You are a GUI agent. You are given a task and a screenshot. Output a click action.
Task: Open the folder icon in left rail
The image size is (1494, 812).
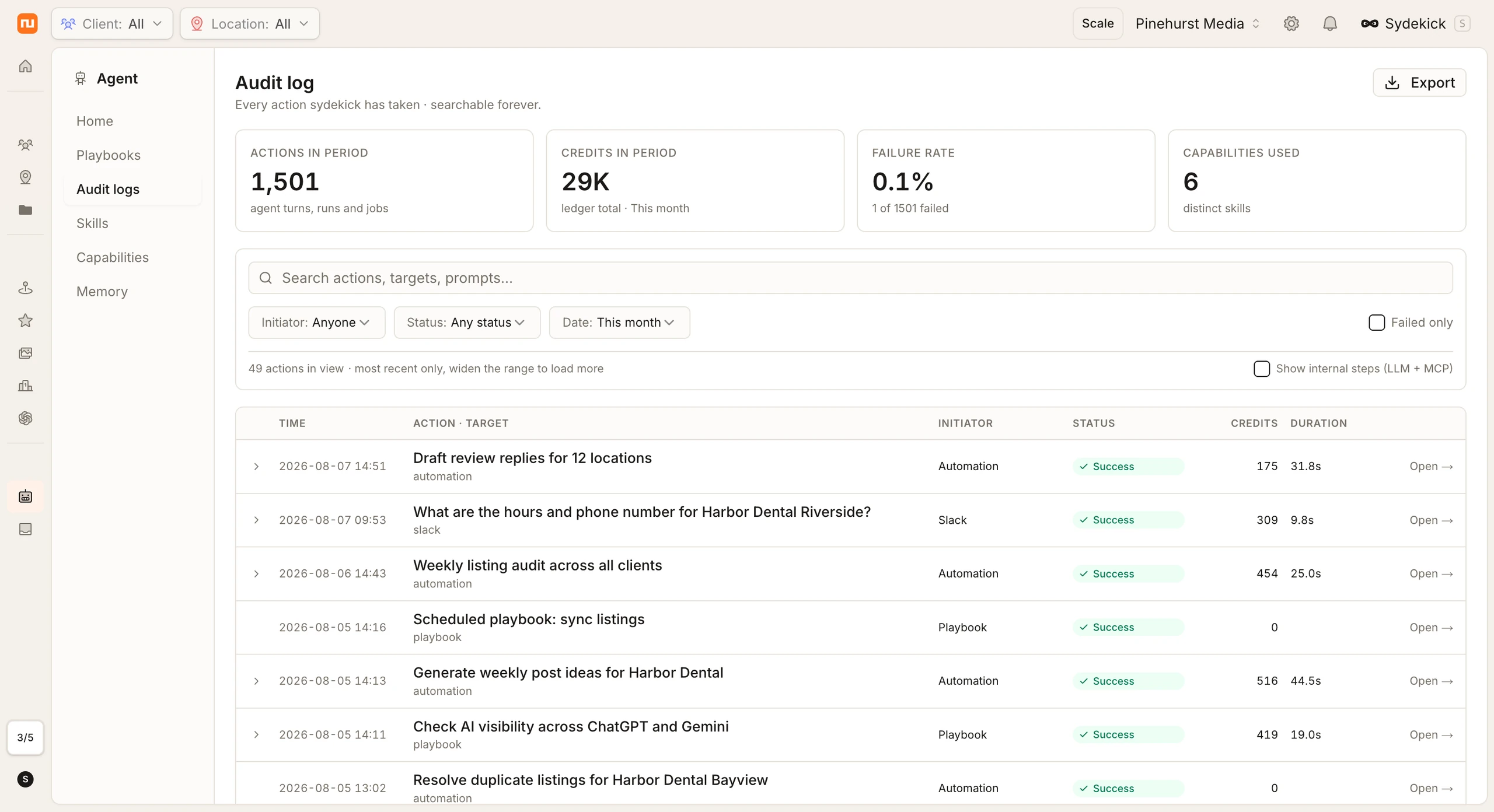[25, 210]
